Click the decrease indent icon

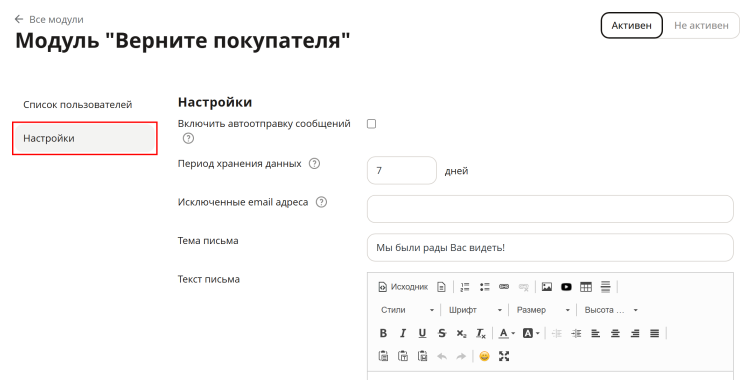557,333
